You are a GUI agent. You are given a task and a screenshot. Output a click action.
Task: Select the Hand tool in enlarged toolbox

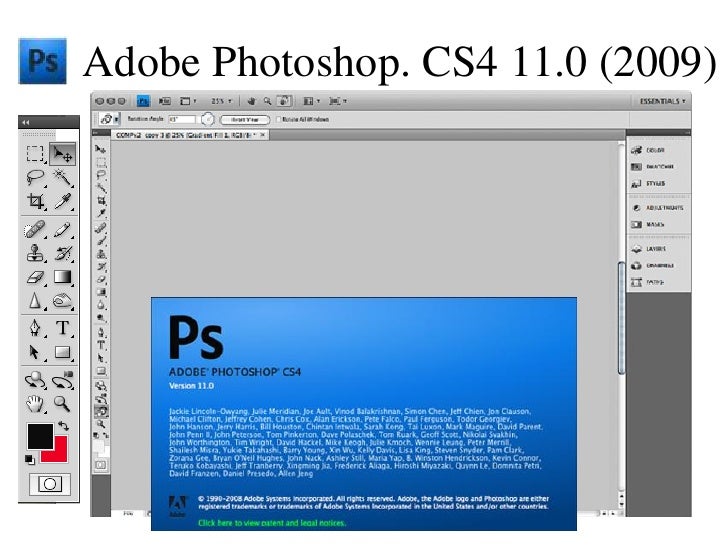tap(35, 404)
